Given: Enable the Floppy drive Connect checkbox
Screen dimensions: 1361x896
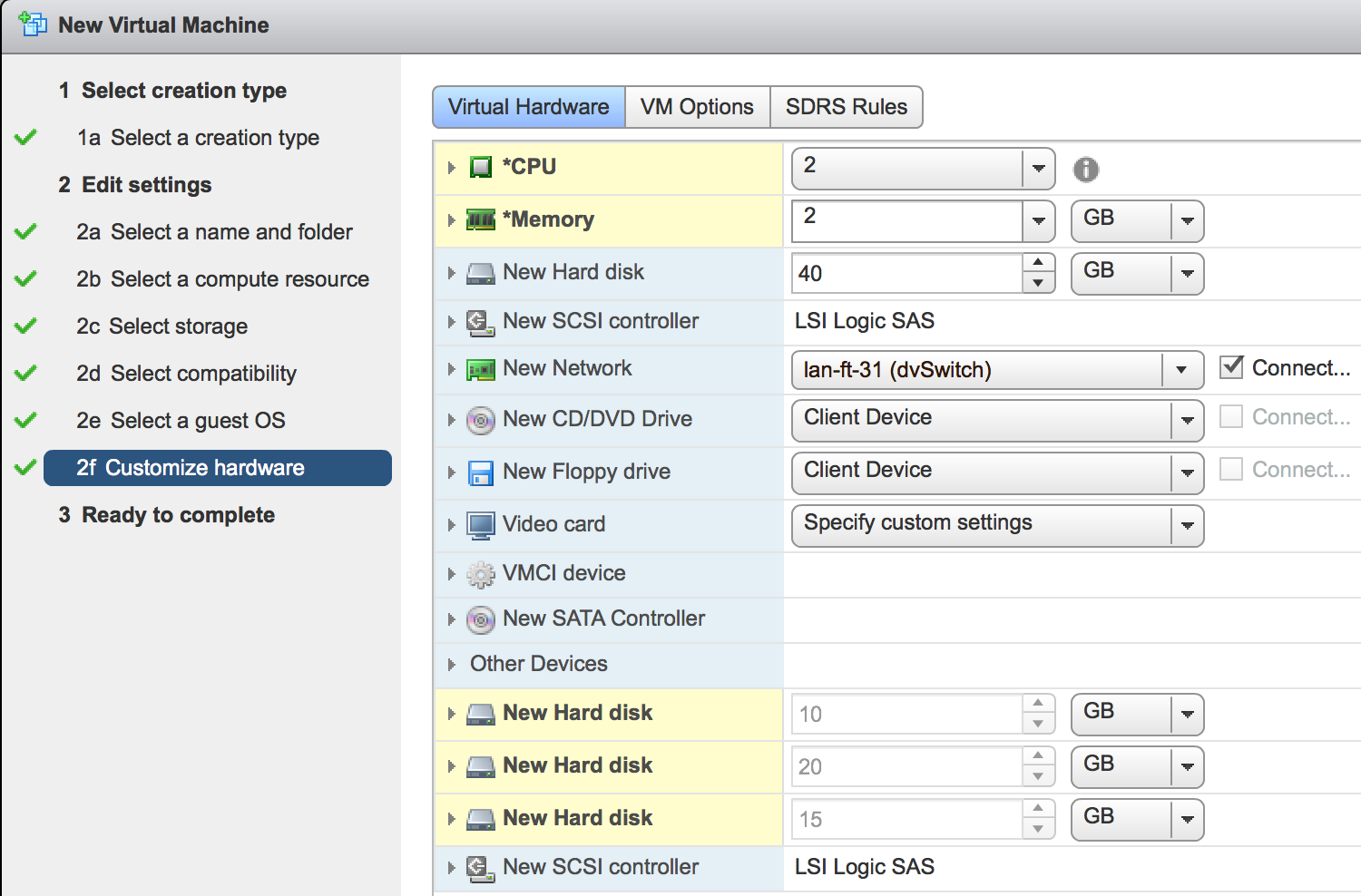Looking at the screenshot, I should click(x=1231, y=469).
